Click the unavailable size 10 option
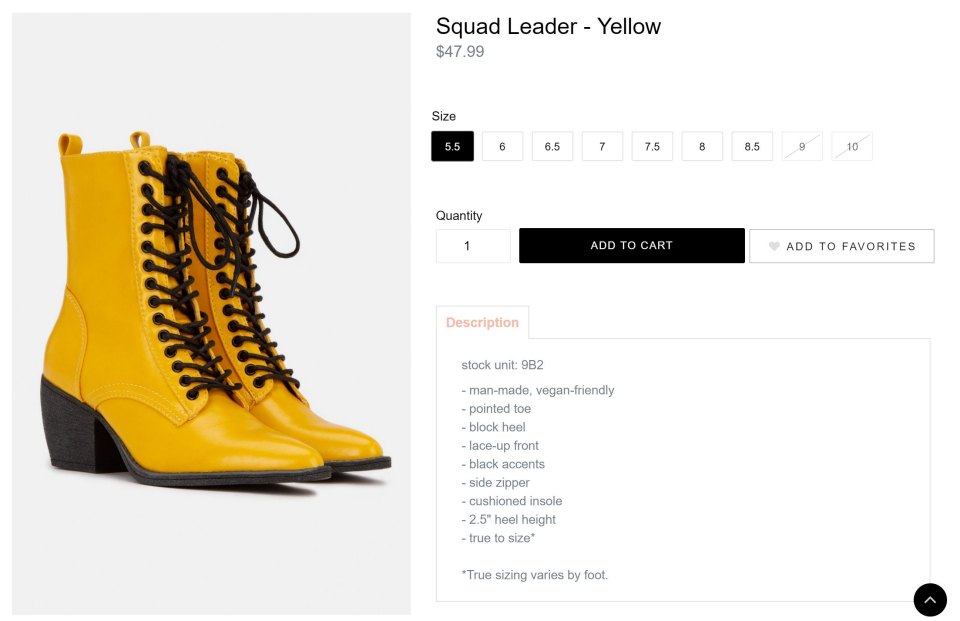The image size is (960, 621). (x=852, y=147)
